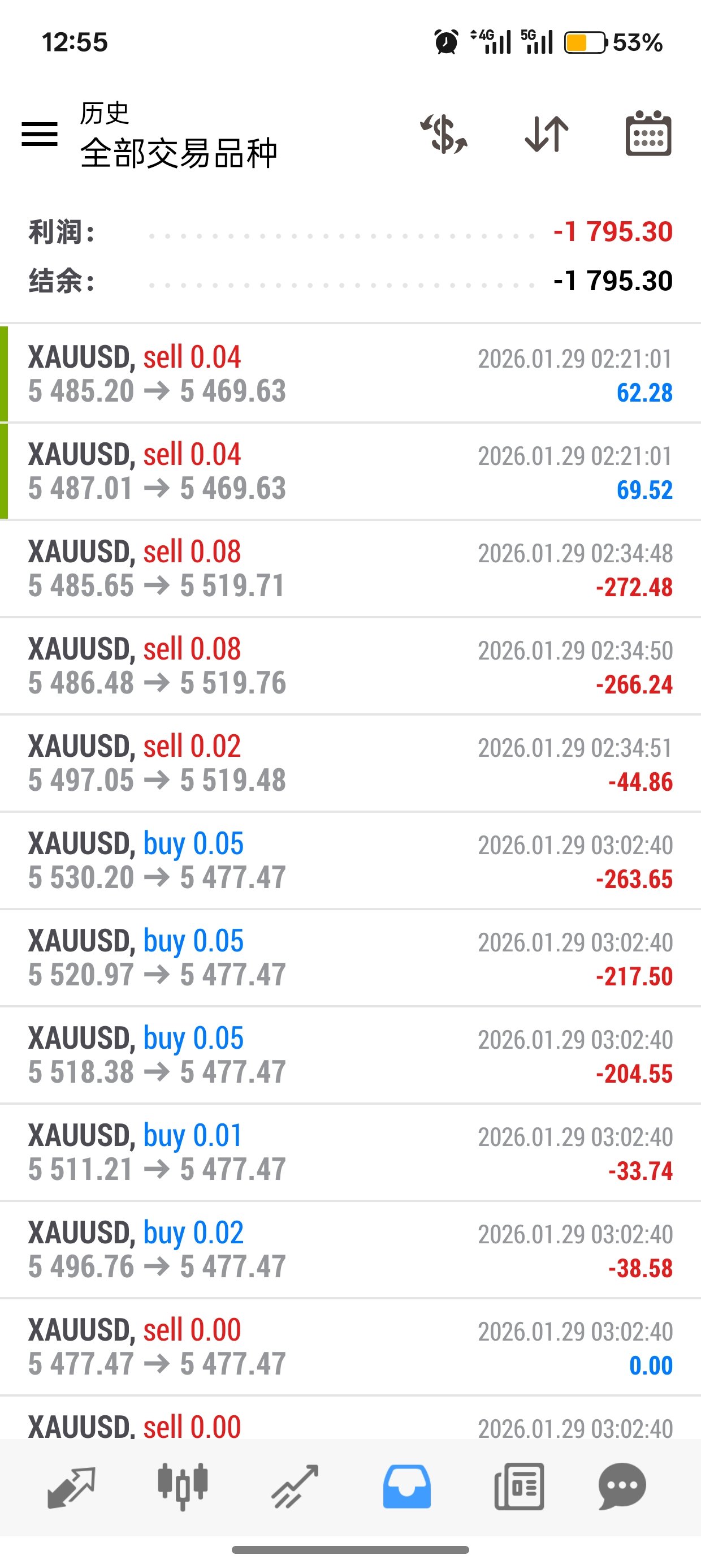Open the sell 0.02 trade at 5 497.05

coord(350,763)
